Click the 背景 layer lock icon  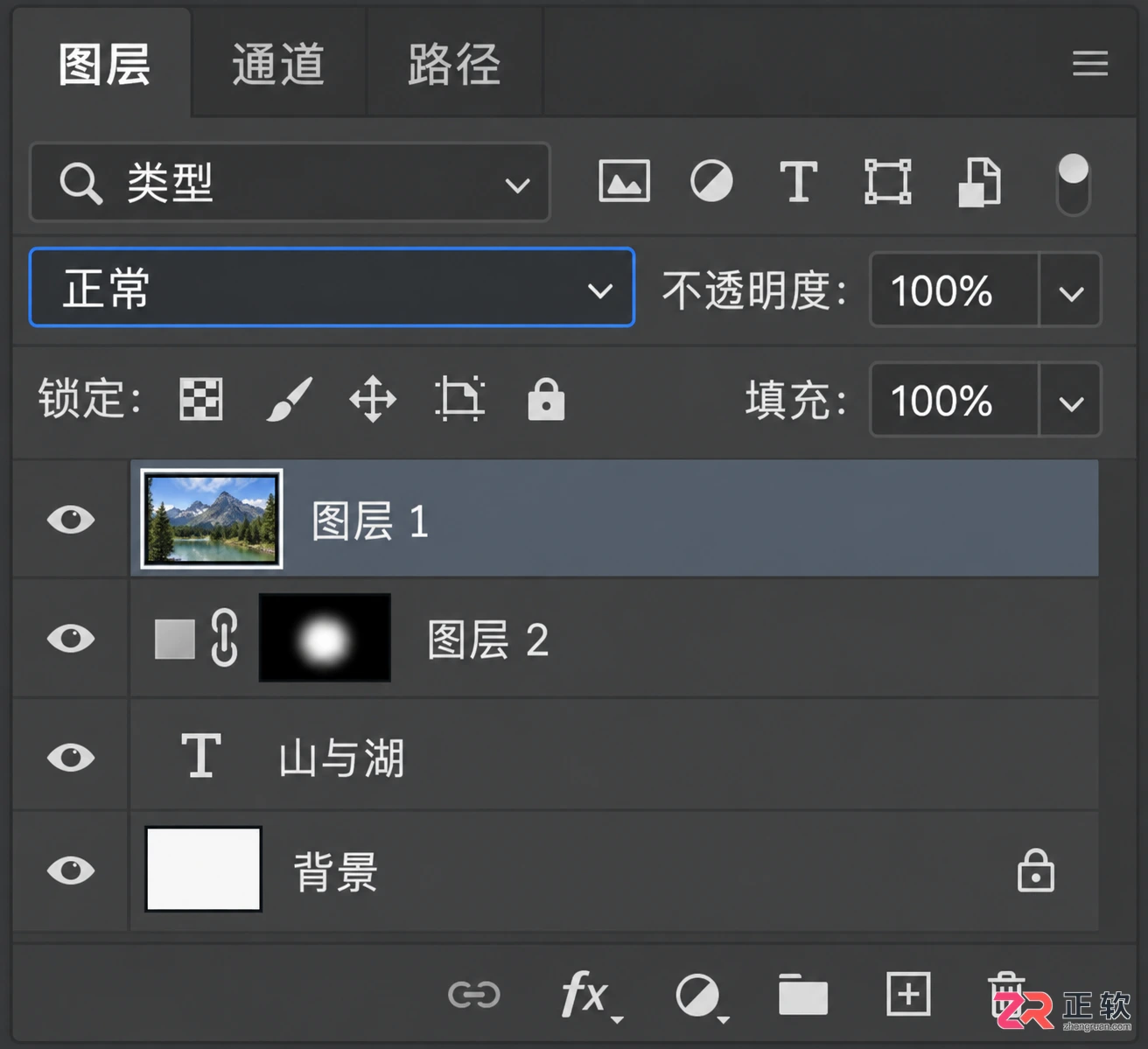[x=1036, y=870]
